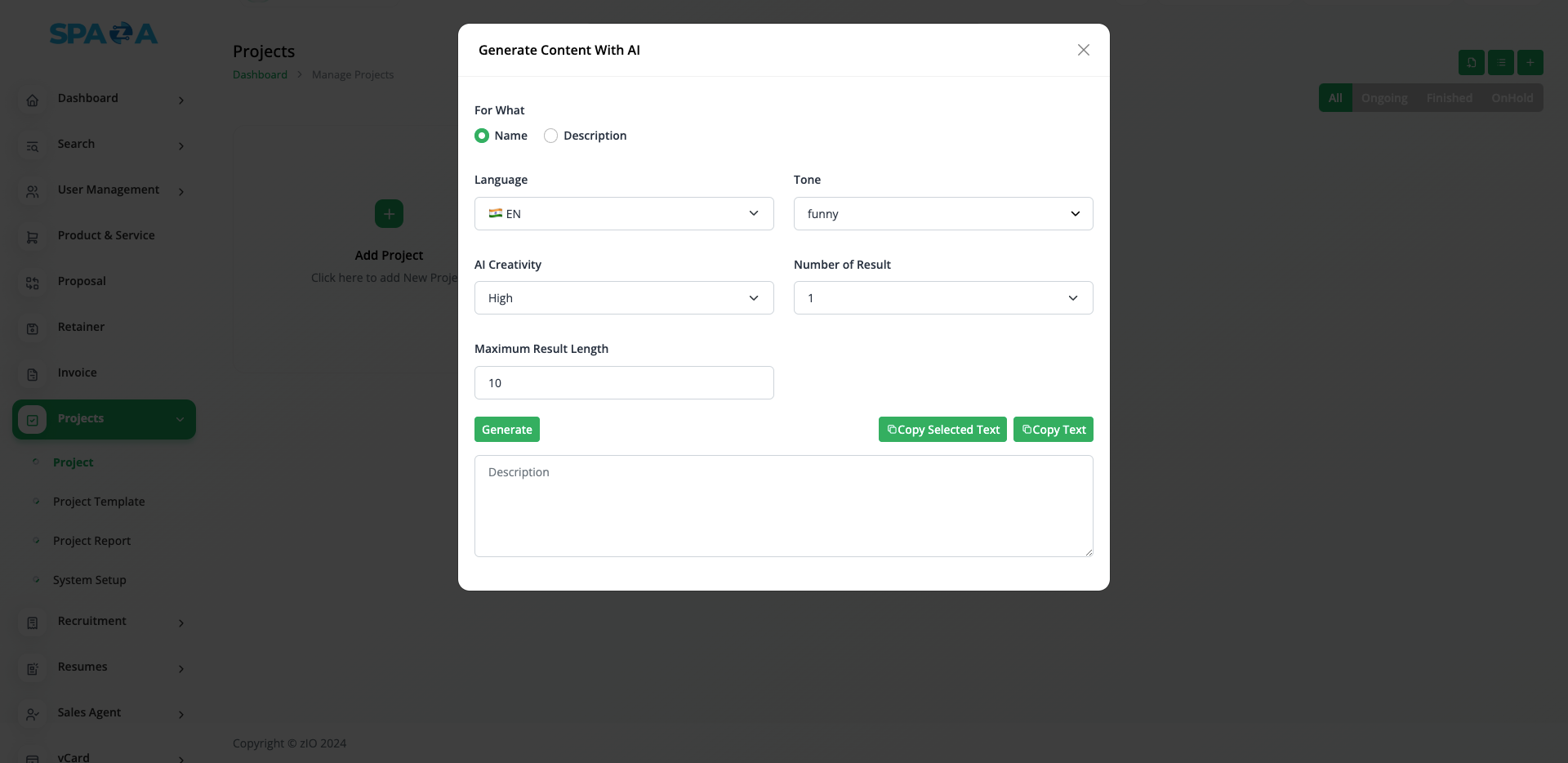The height and width of the screenshot is (763, 1568).
Task: Click the Invoice document icon
Action: point(33,374)
